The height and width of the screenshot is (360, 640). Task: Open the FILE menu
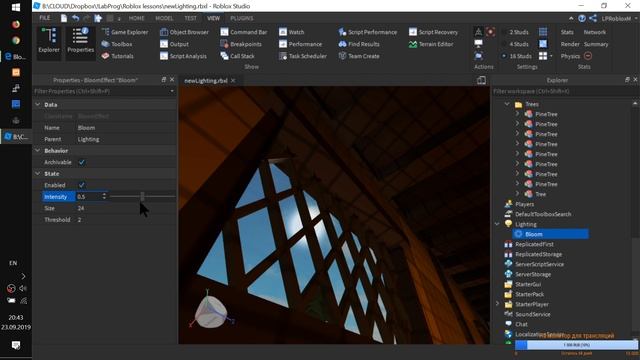[x=45, y=18]
